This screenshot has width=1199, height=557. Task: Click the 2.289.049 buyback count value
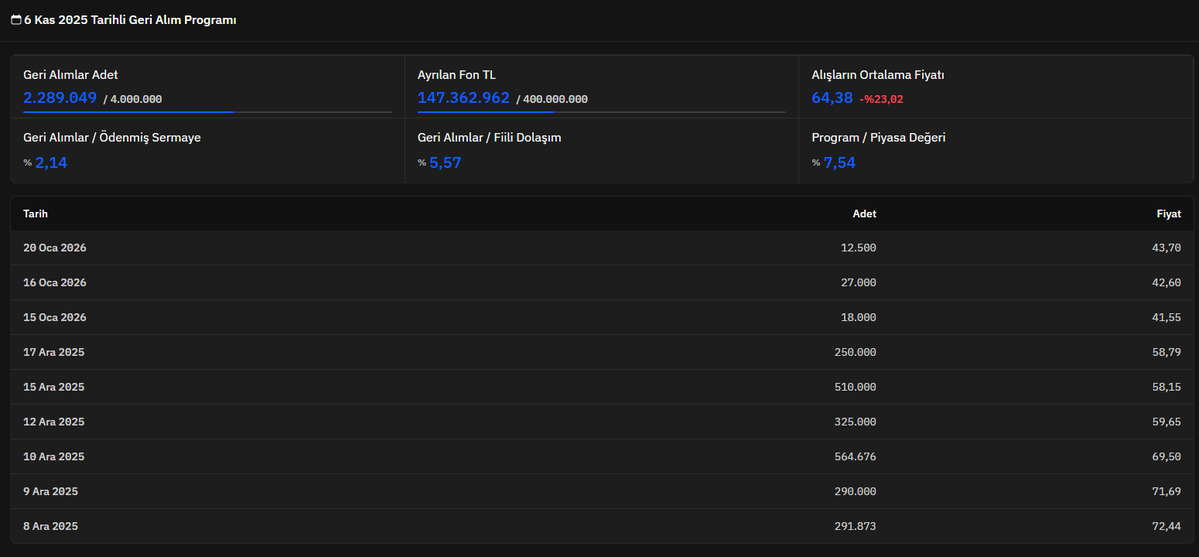(60, 98)
